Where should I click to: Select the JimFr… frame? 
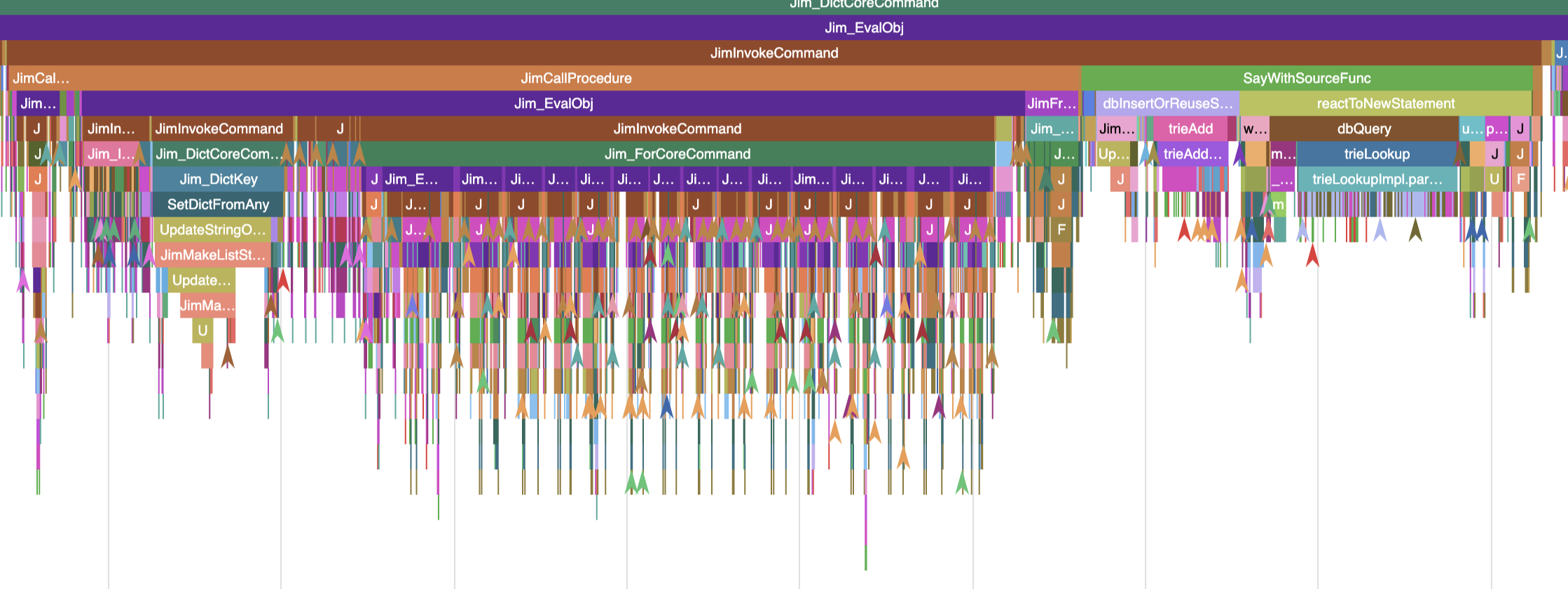1051,103
